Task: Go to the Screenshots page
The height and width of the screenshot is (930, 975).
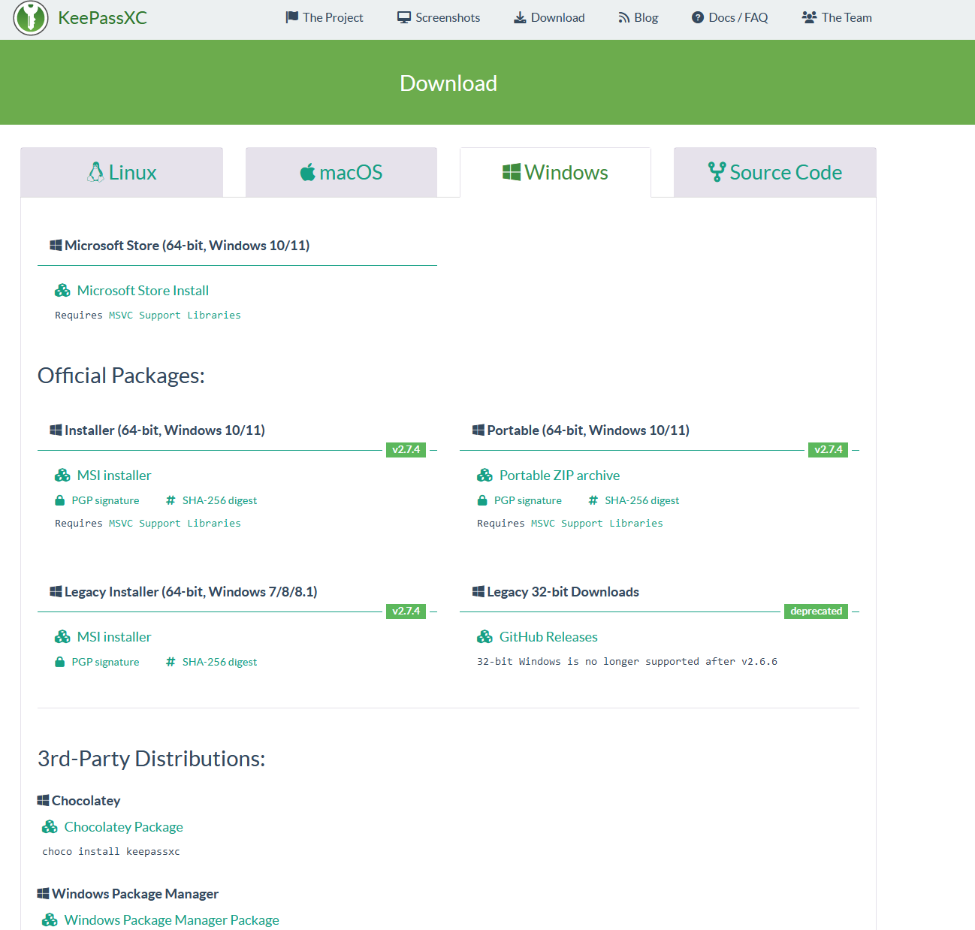Action: (438, 18)
